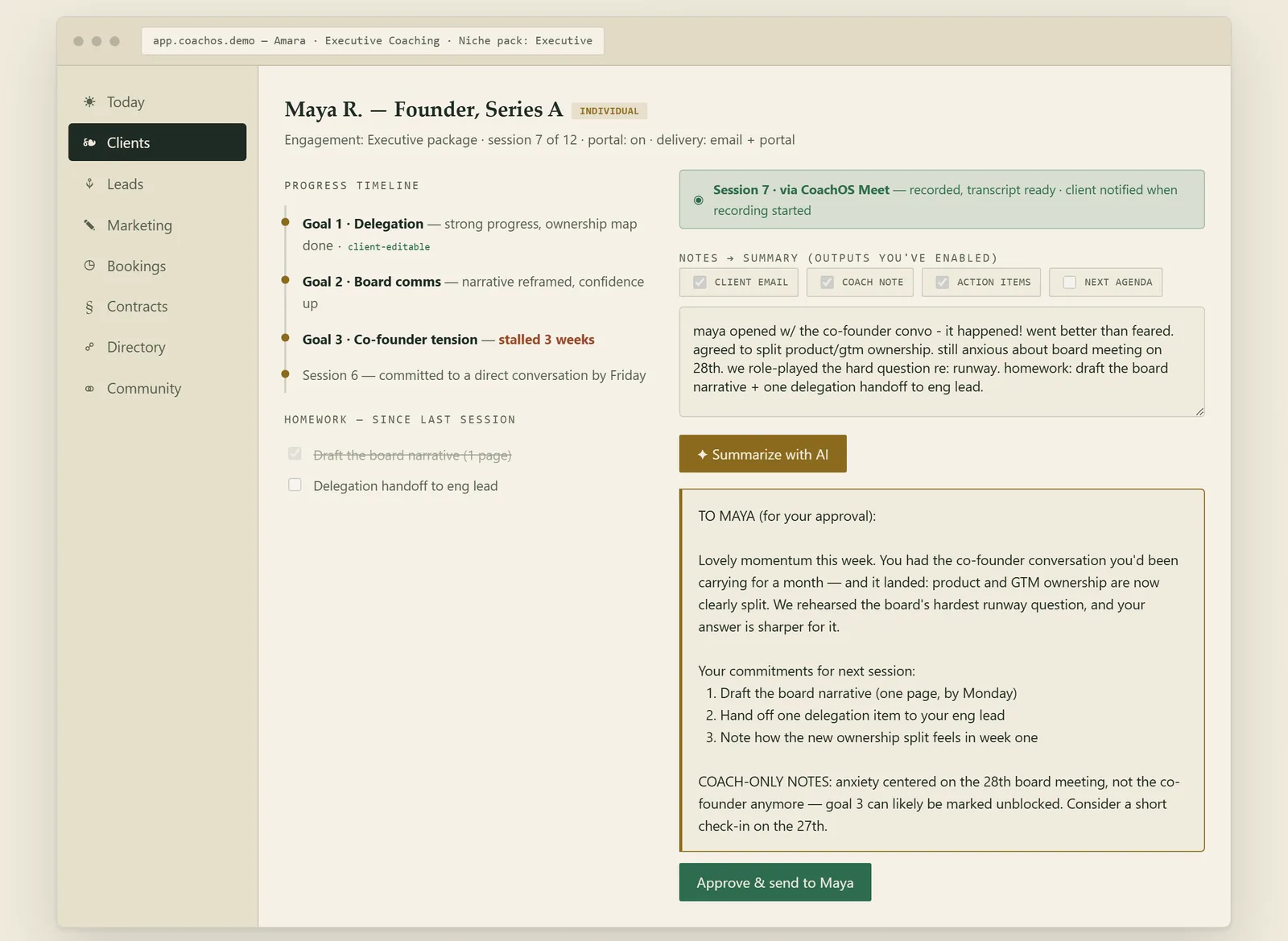Click the Session 7 recording indicator dot
1288x941 pixels.
point(699,200)
